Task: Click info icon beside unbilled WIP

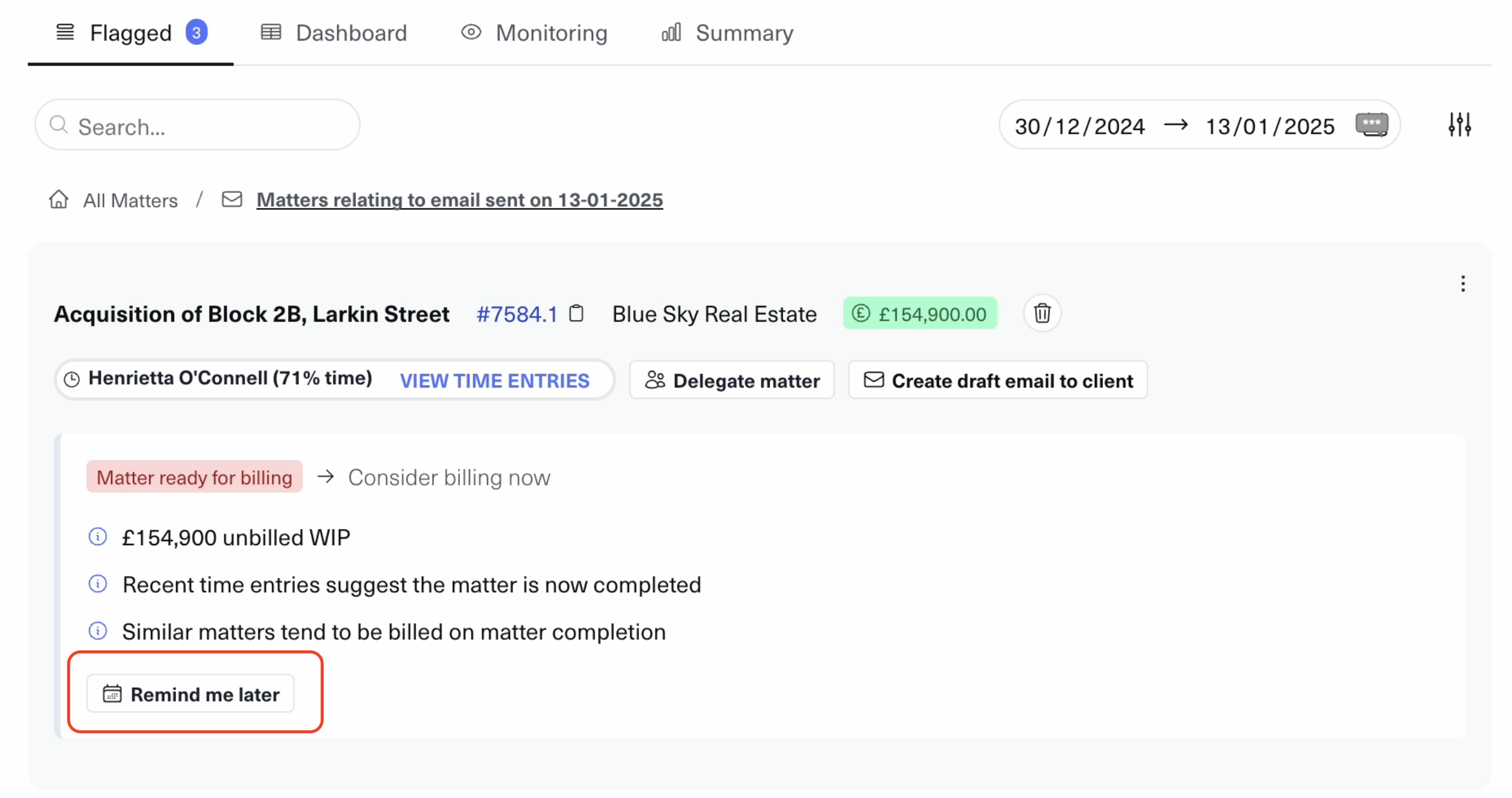Action: coord(98,537)
